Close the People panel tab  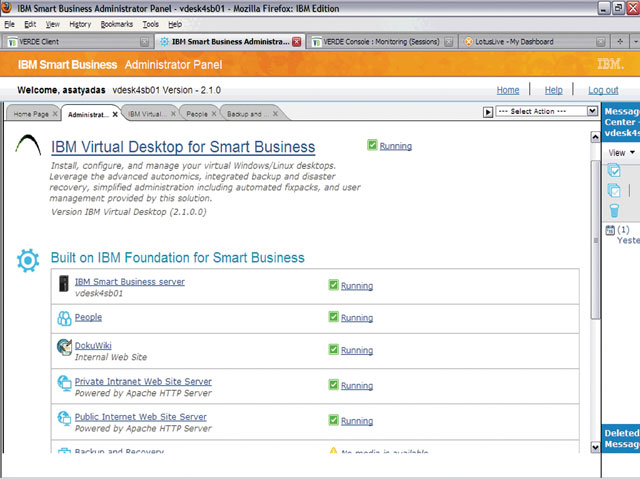[x=213, y=114]
